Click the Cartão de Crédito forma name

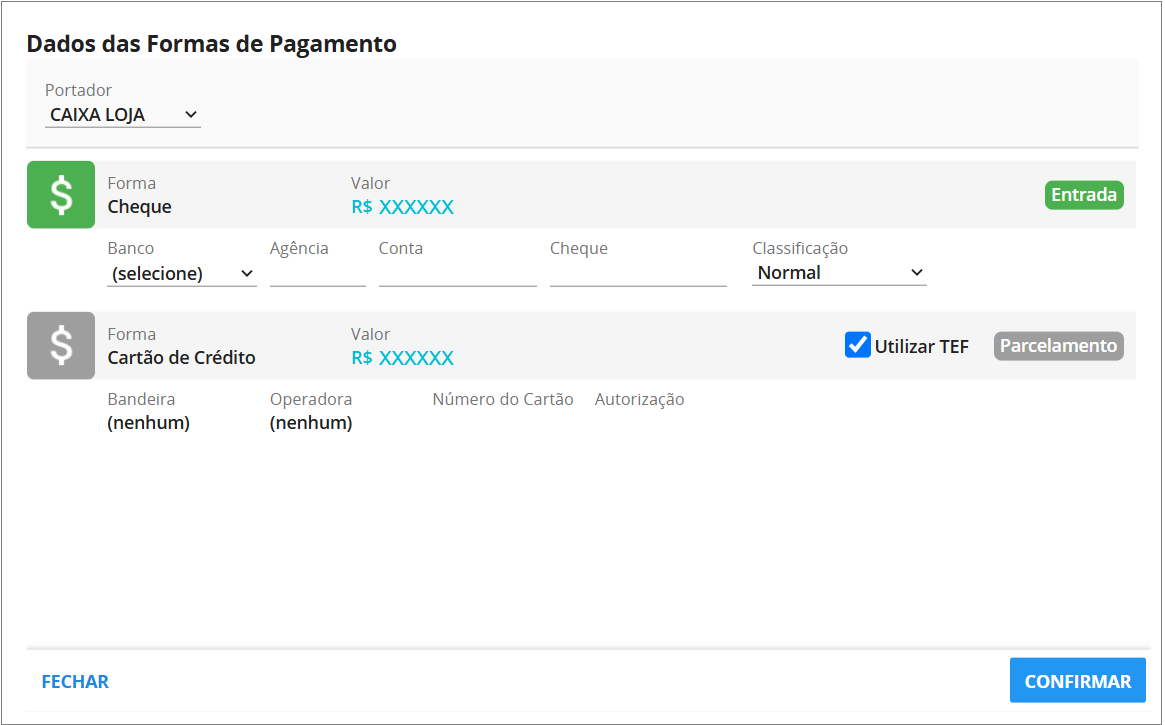coord(181,358)
